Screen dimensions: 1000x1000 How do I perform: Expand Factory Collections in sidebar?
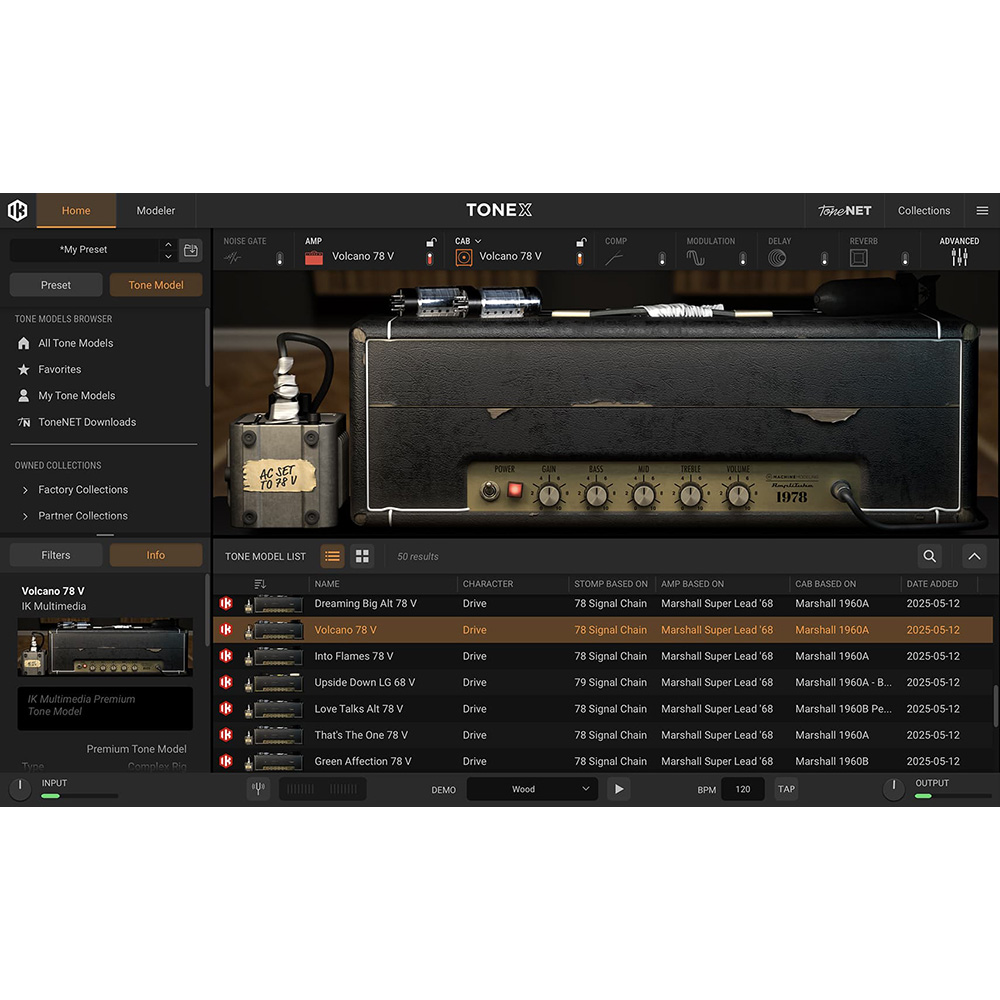tap(26, 490)
